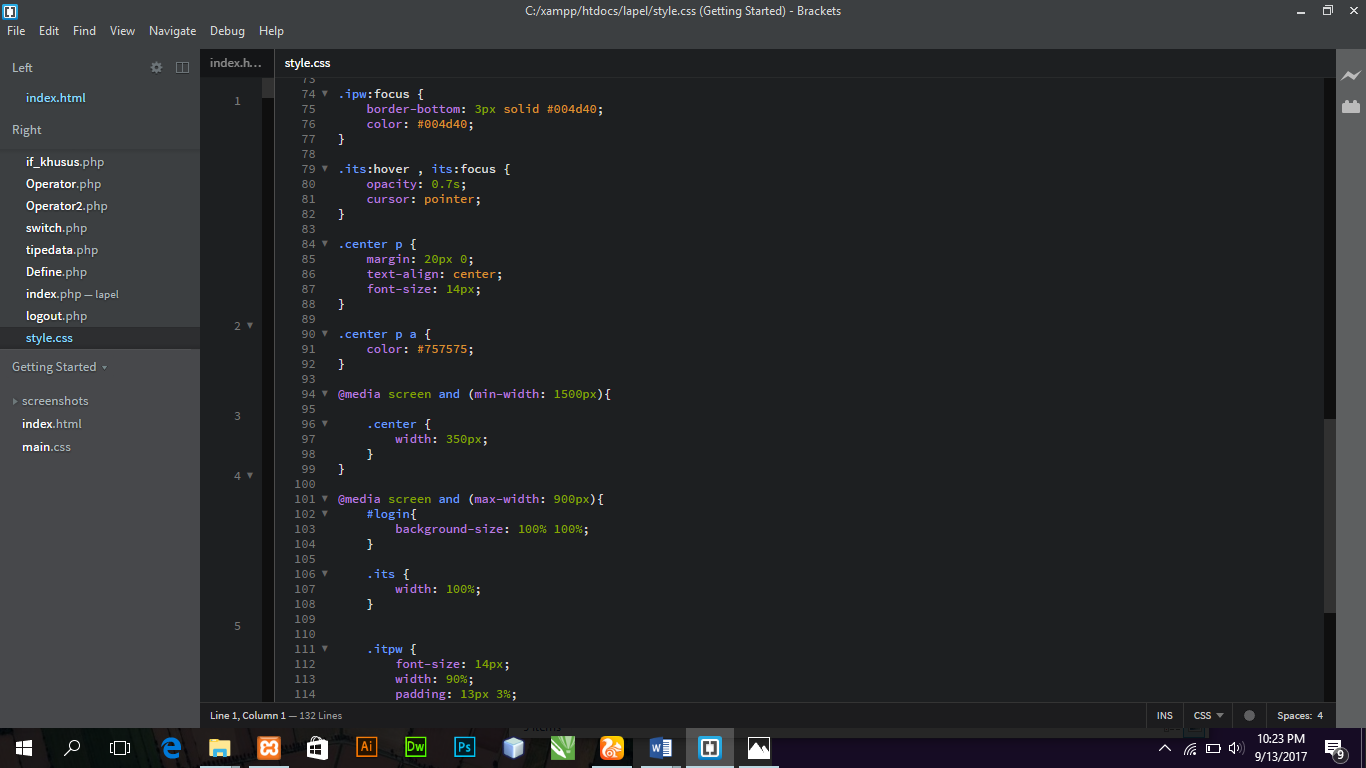Viewport: 1366px width, 768px height.
Task: Click the volume speaker tray icon
Action: (x=1236, y=748)
